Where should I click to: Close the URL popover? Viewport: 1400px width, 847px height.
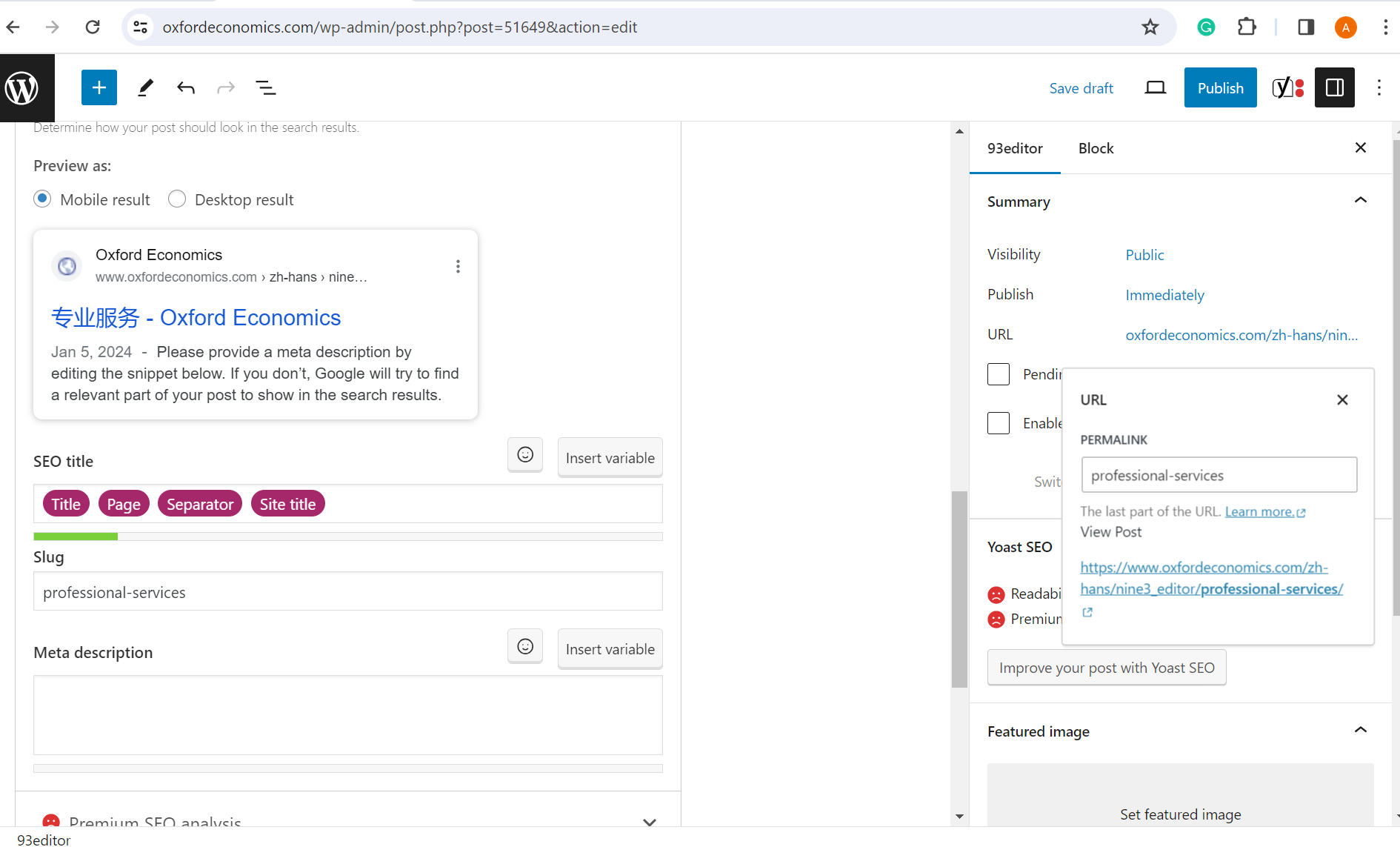[1342, 400]
